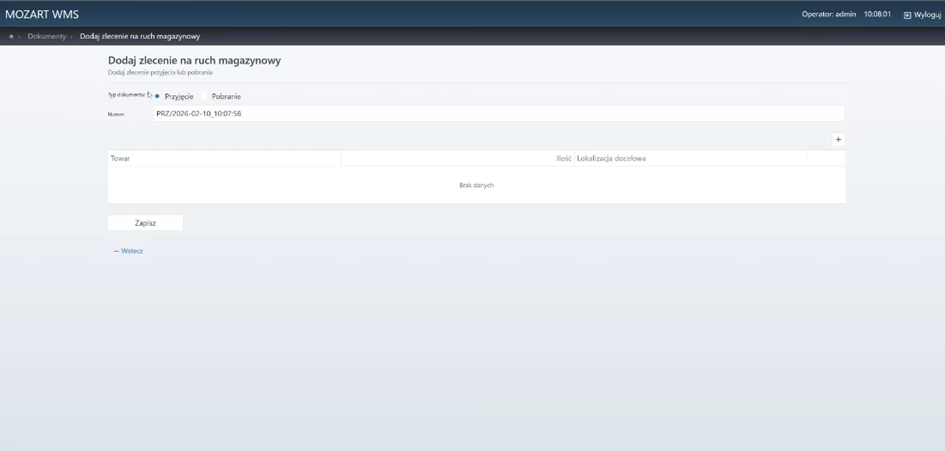Click the 'Typ dokumentu' field label

click(x=127, y=95)
